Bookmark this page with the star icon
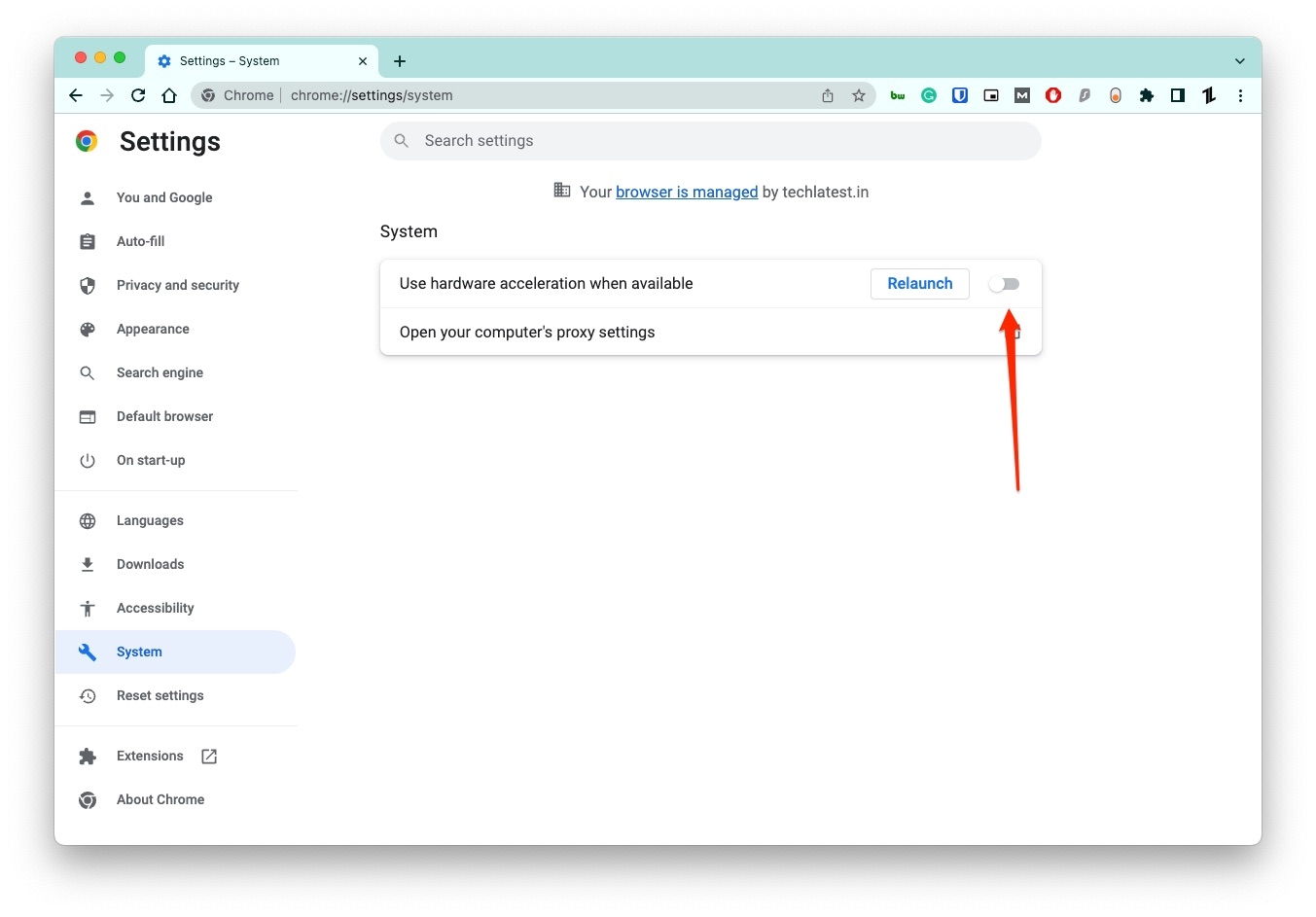 [859, 95]
